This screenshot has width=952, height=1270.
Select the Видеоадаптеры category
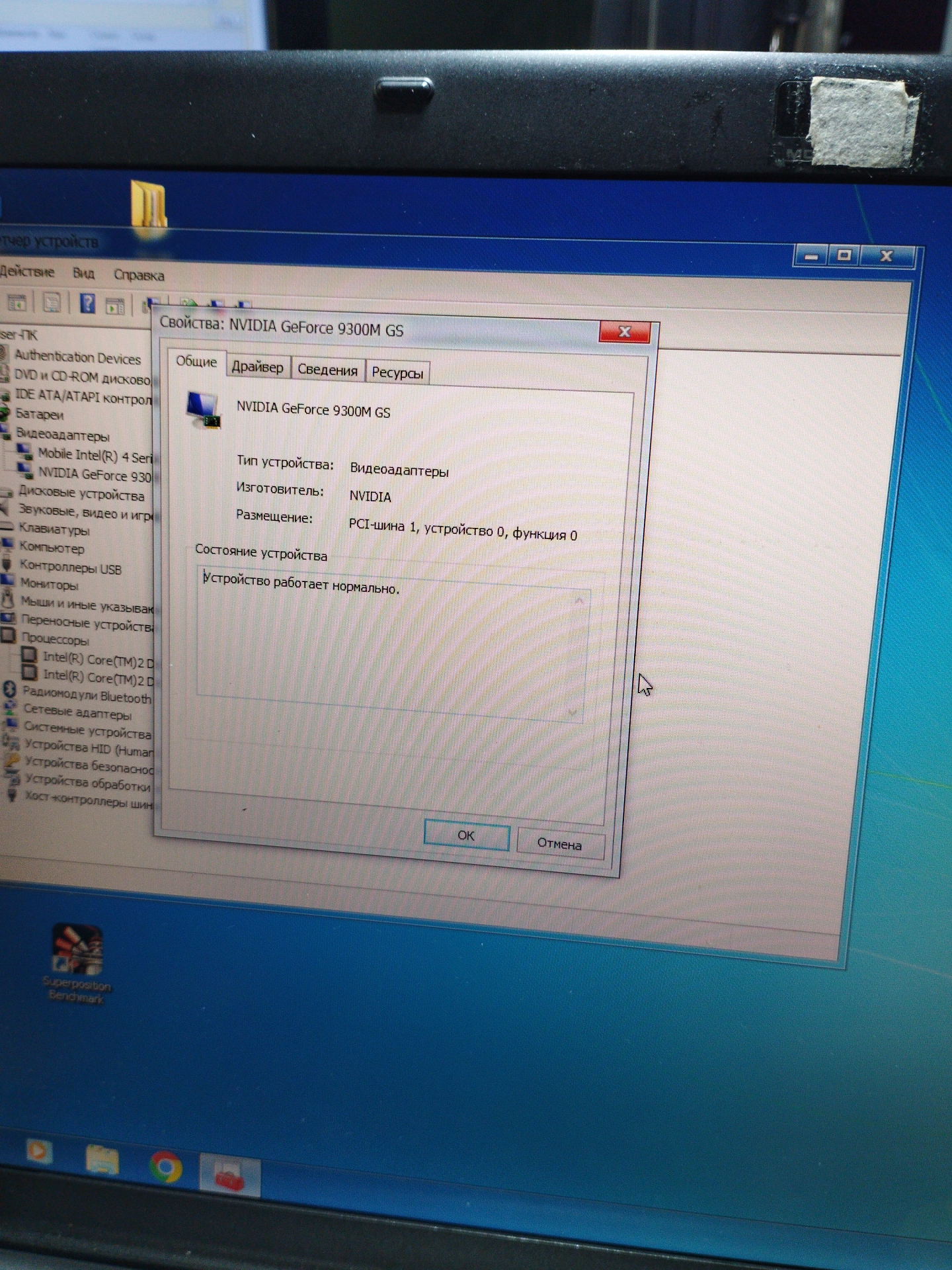coord(63,435)
